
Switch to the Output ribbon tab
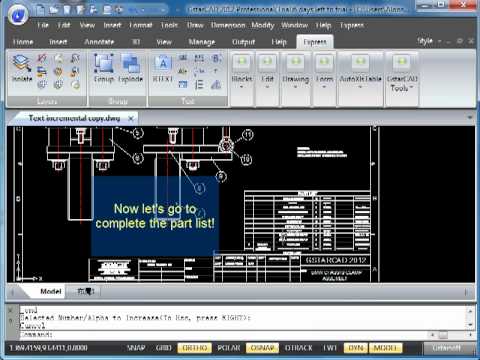[243, 42]
